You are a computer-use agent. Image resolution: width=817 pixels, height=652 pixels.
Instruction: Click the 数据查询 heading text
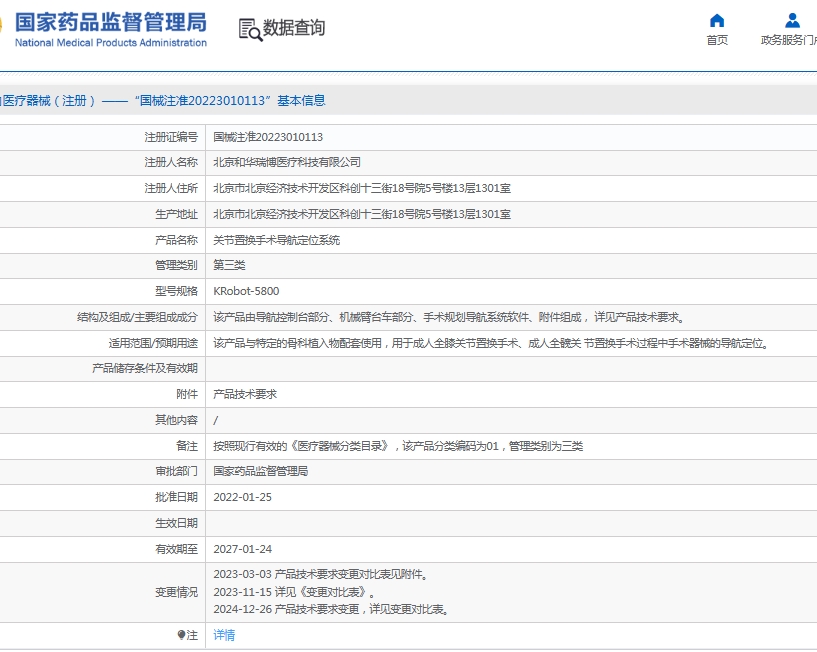tap(294, 28)
